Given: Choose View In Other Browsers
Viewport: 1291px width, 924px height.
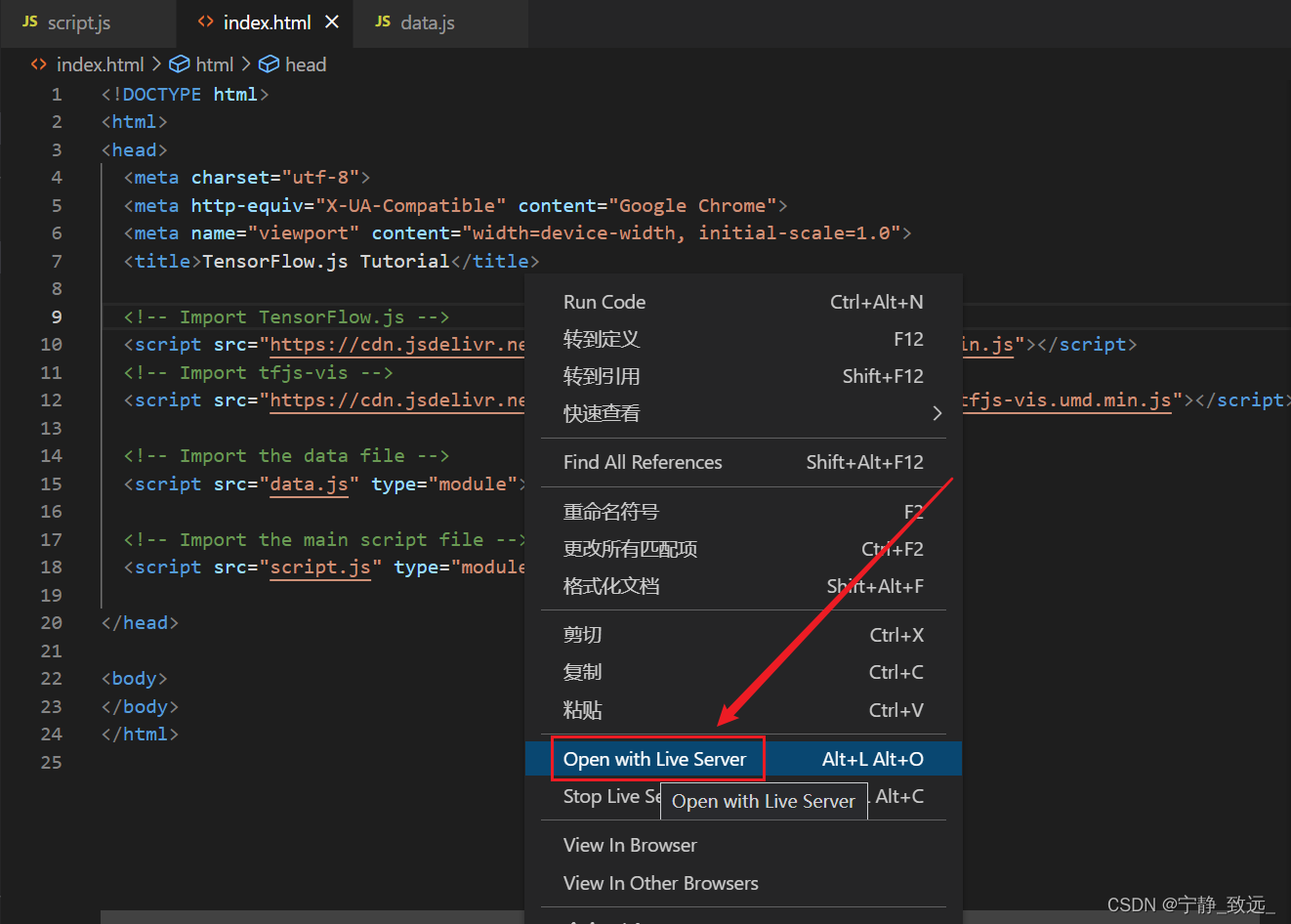Looking at the screenshot, I should 743,883.
